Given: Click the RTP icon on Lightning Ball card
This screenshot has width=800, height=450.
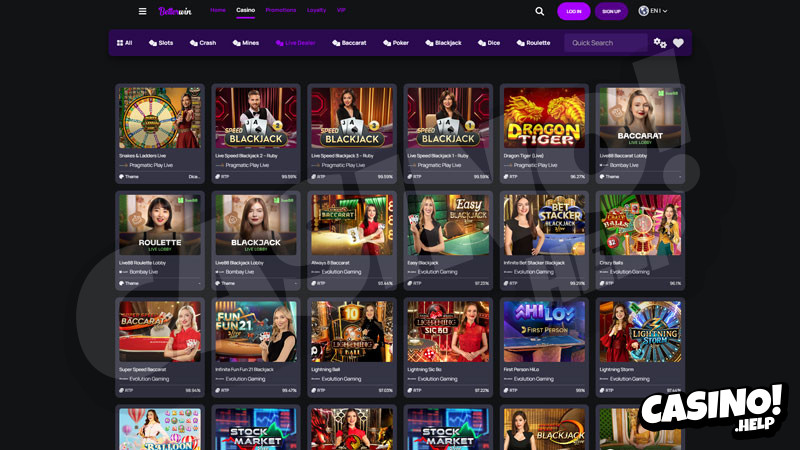Looking at the screenshot, I should pos(314,390).
